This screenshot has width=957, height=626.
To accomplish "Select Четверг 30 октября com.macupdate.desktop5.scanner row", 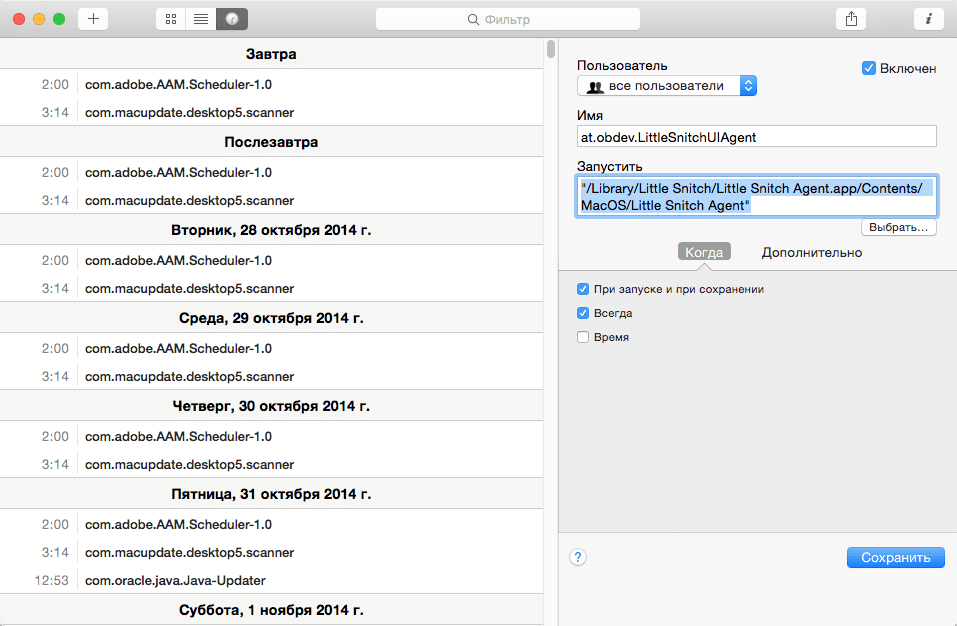I will pyautogui.click(x=272, y=464).
